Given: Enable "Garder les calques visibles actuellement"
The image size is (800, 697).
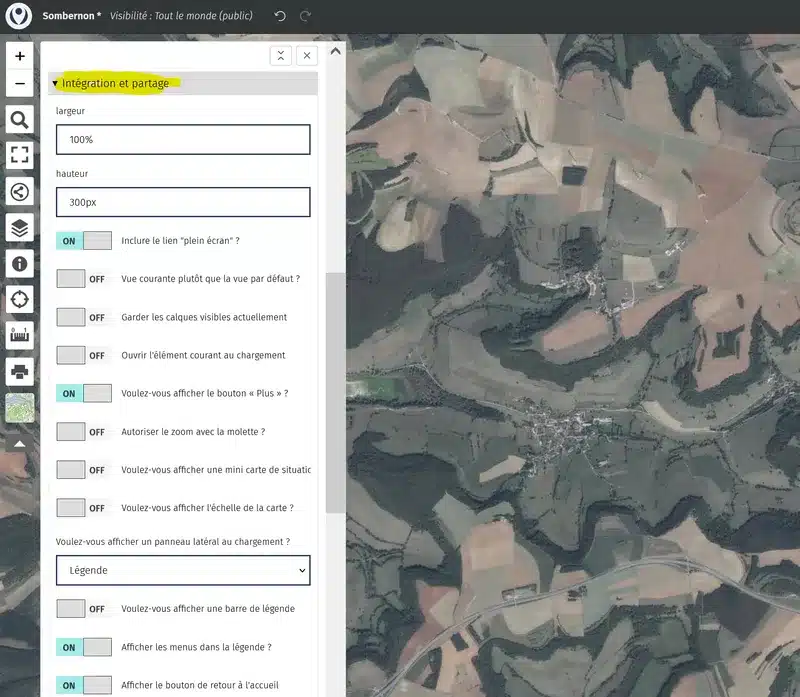Looking at the screenshot, I should point(84,317).
